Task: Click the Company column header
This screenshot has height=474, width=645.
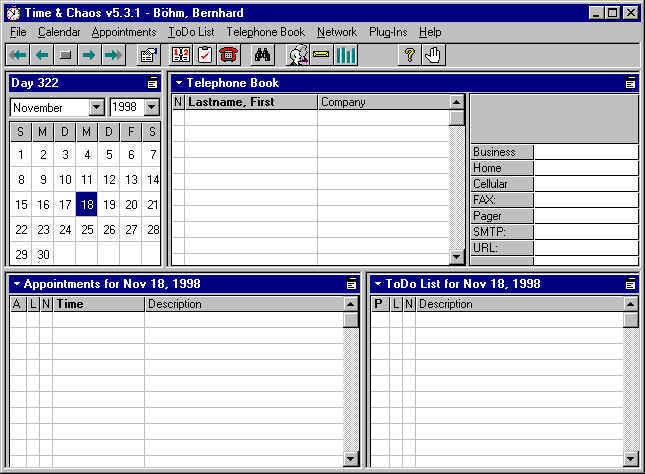Action: pos(383,102)
